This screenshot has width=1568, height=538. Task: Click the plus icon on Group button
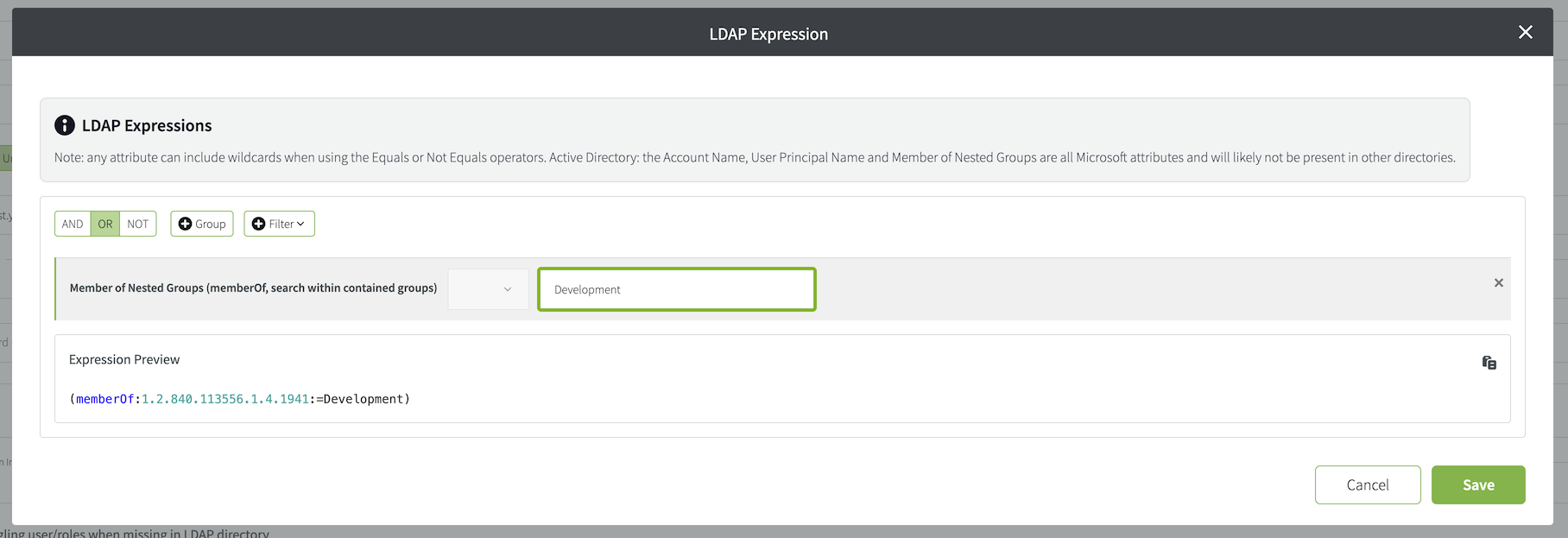point(185,224)
